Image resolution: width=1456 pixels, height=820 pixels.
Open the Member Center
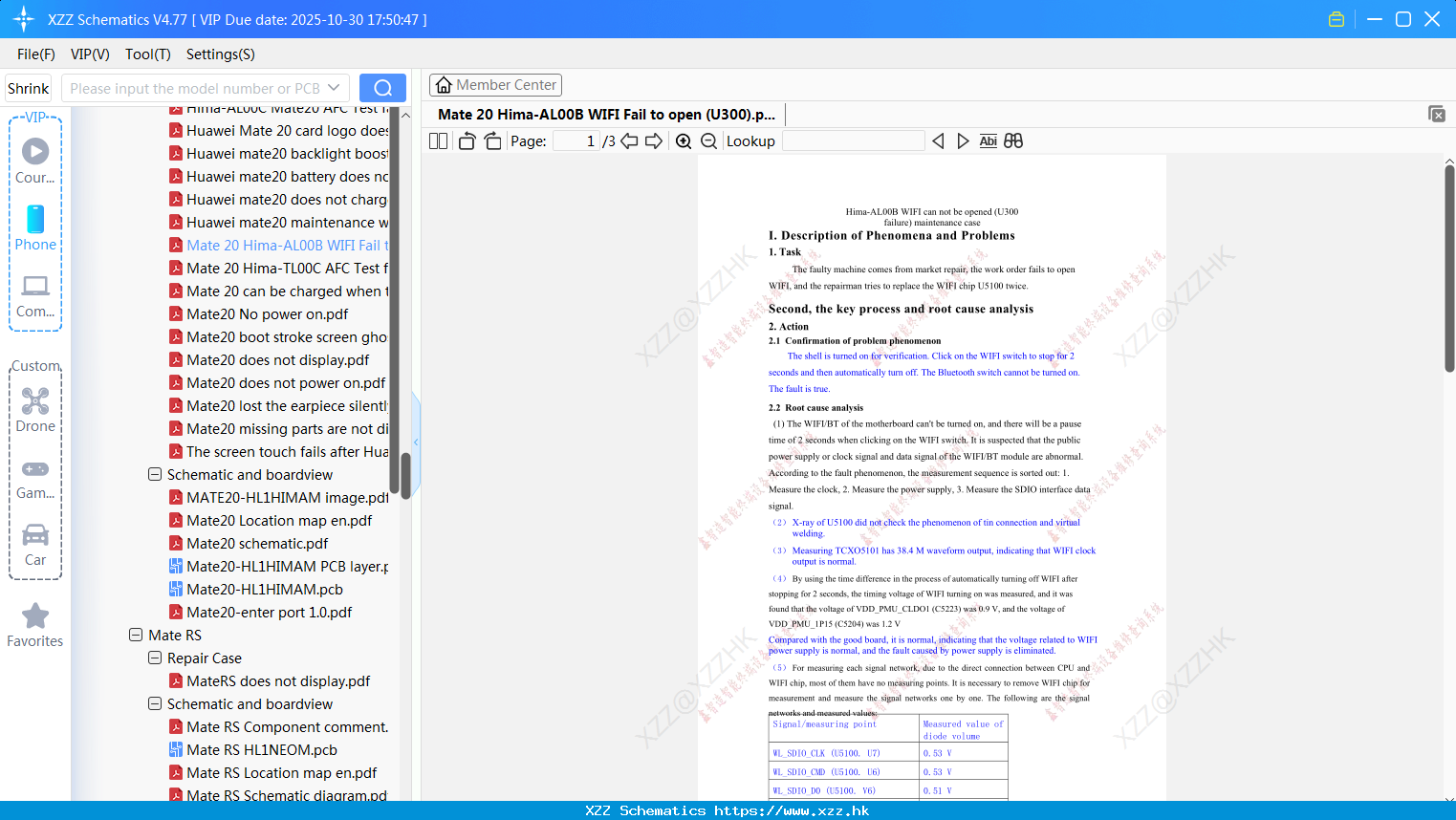click(x=495, y=85)
